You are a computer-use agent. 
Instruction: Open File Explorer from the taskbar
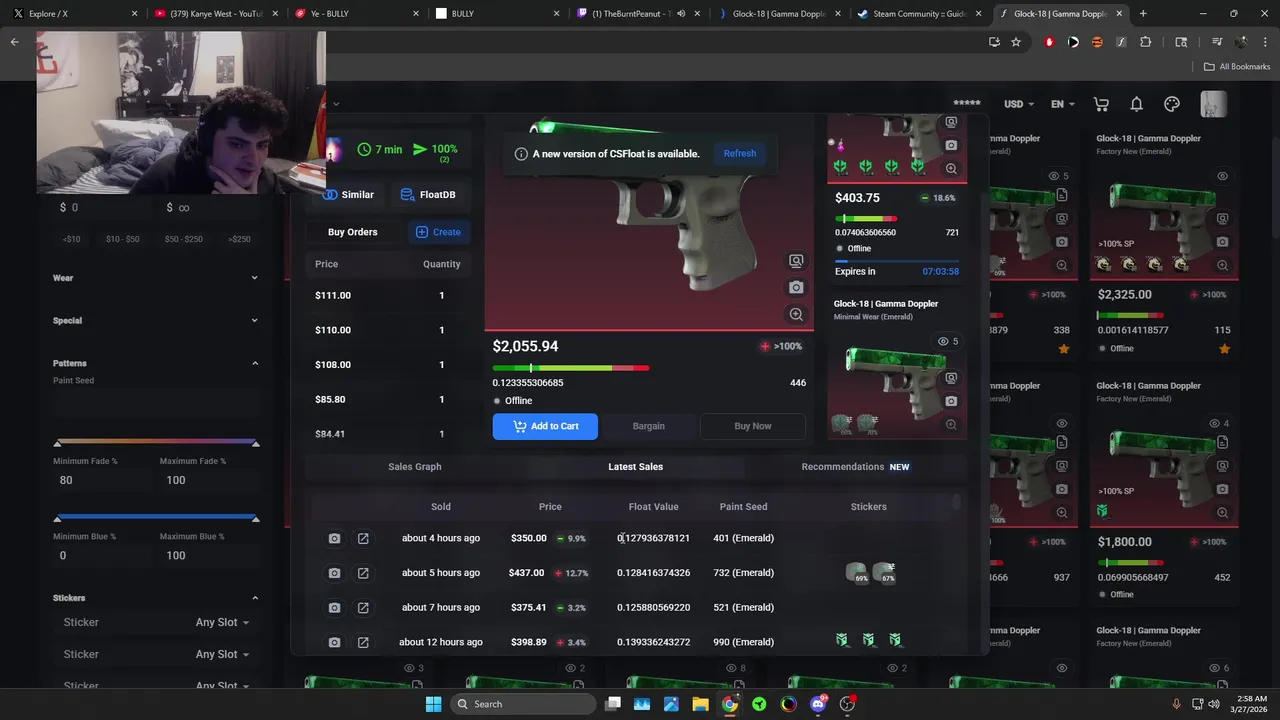point(701,704)
